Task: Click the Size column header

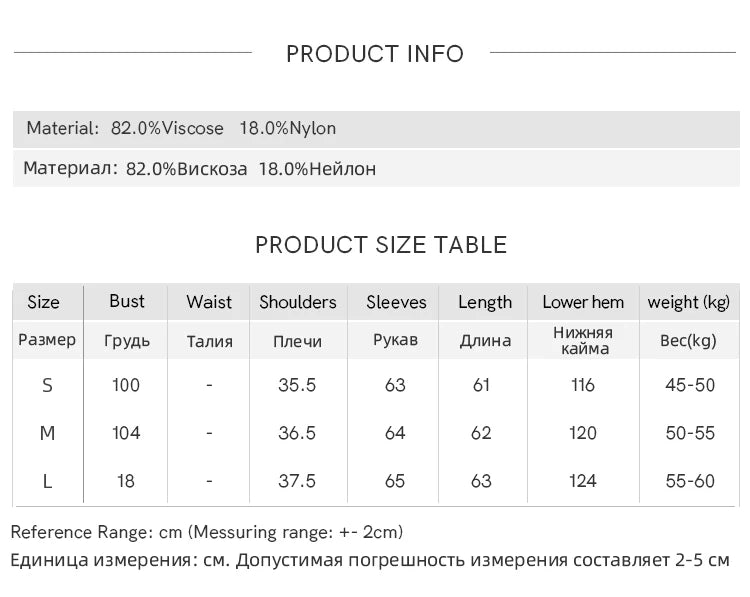Action: [44, 302]
